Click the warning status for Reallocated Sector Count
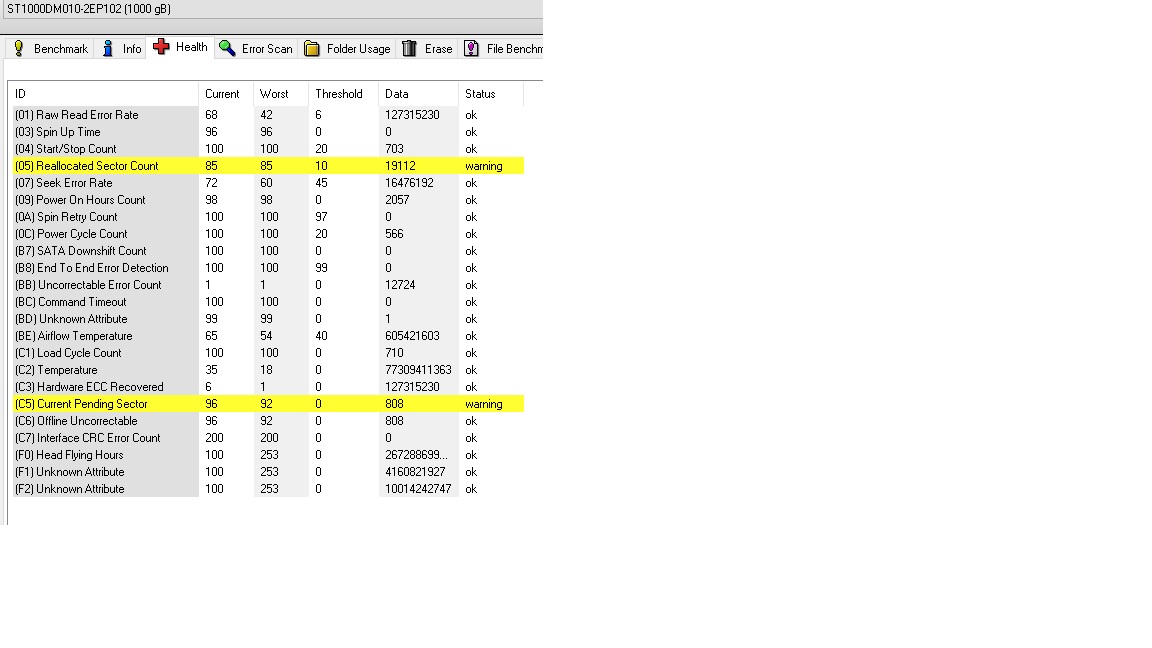 [x=483, y=166]
